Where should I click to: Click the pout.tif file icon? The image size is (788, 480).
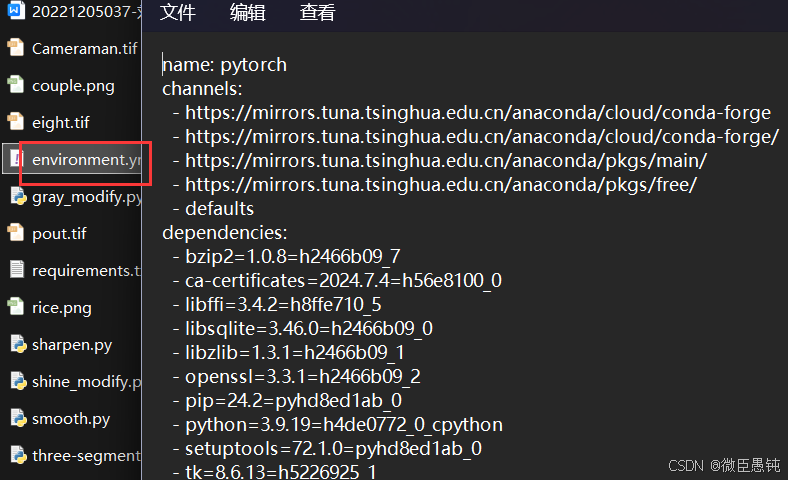pos(16,233)
